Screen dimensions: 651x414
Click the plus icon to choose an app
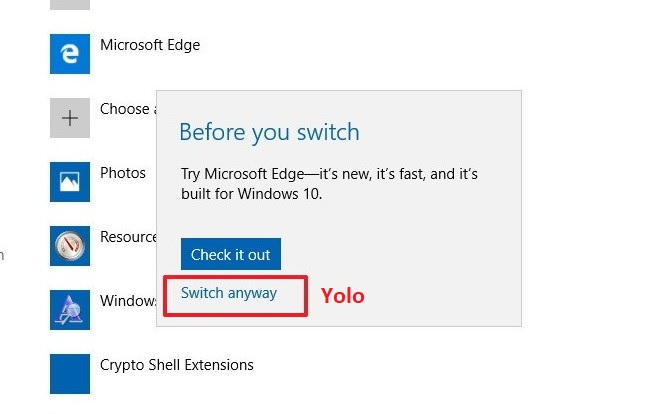pos(70,118)
